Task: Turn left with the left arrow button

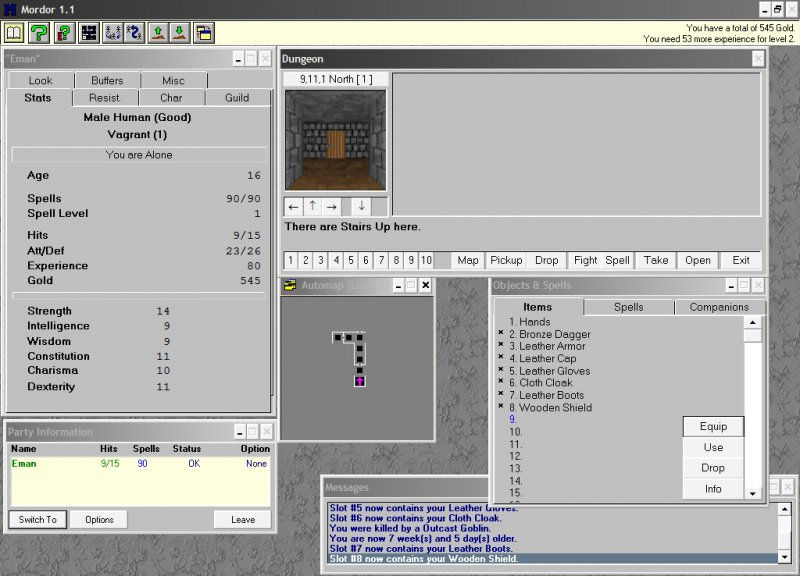Action: coord(293,207)
